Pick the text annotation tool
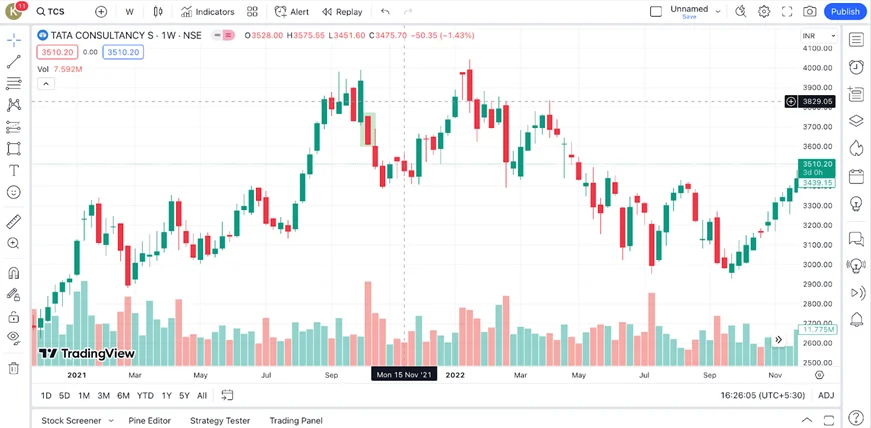The width and height of the screenshot is (871, 428). pyautogui.click(x=14, y=170)
